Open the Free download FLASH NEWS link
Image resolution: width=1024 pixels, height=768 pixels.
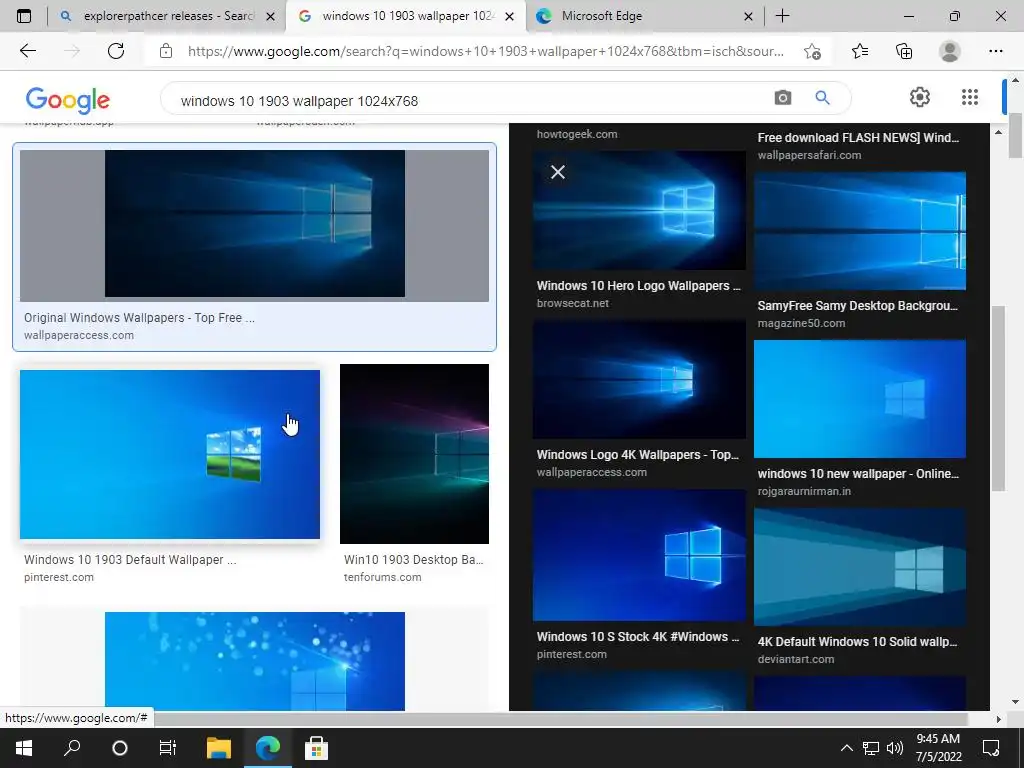click(x=858, y=138)
